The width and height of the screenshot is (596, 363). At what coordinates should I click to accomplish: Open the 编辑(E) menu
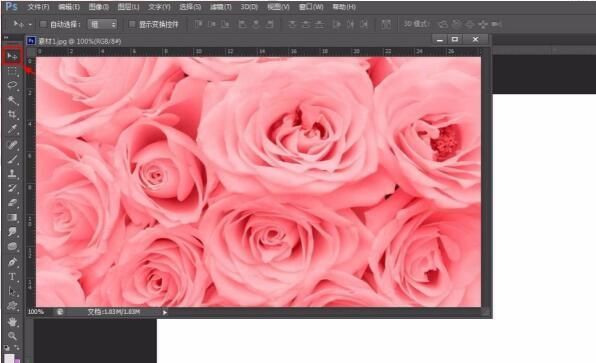[x=69, y=7]
